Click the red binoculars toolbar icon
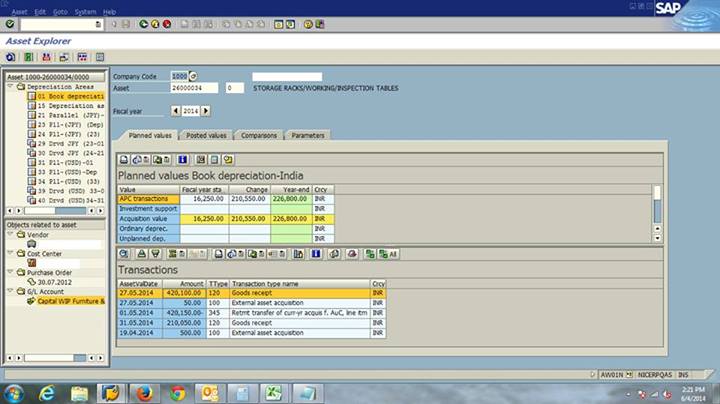Image resolution: width=720 pixels, height=404 pixels. (x=46, y=57)
